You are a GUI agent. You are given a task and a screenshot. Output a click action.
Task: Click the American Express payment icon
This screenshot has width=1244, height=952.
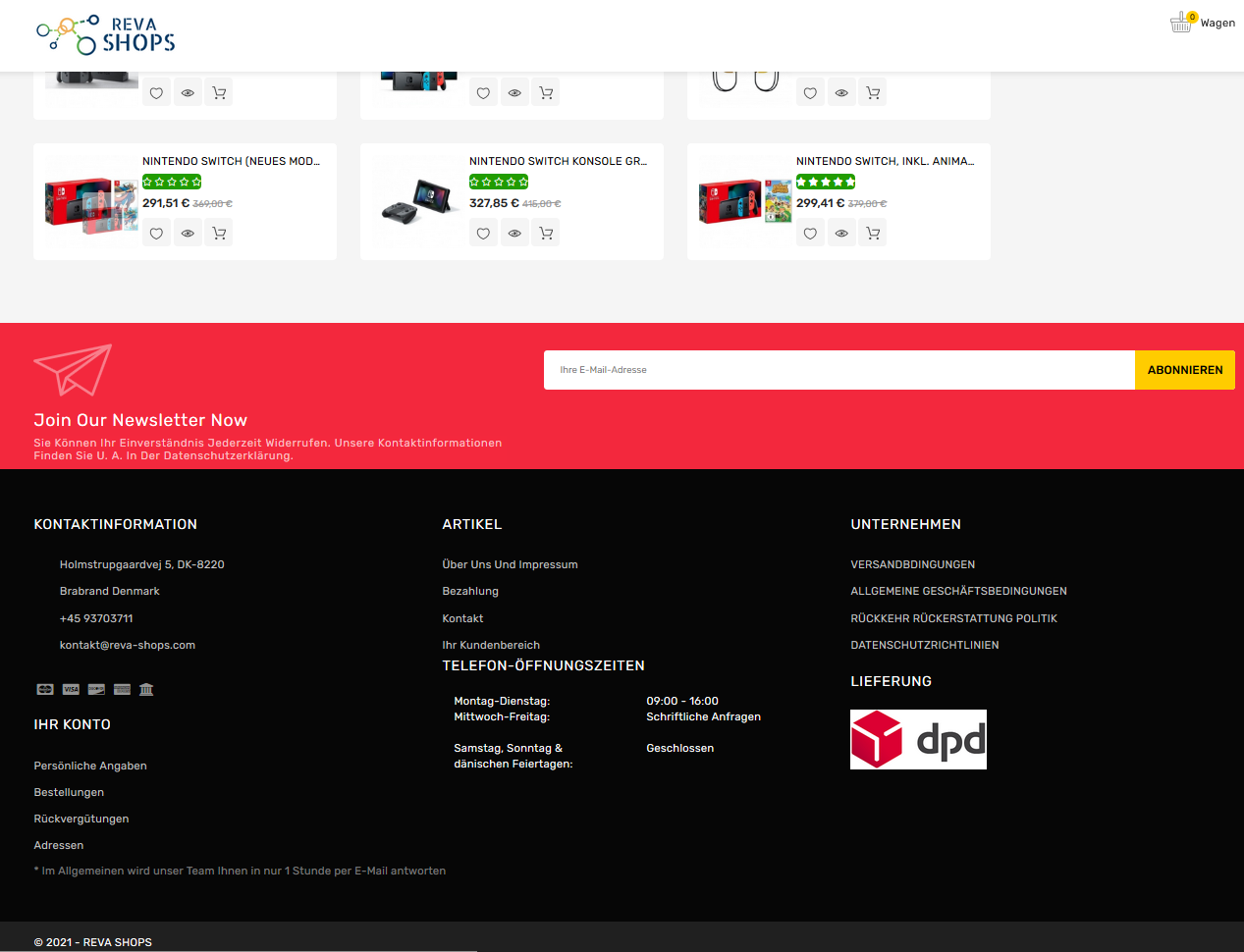(122, 689)
